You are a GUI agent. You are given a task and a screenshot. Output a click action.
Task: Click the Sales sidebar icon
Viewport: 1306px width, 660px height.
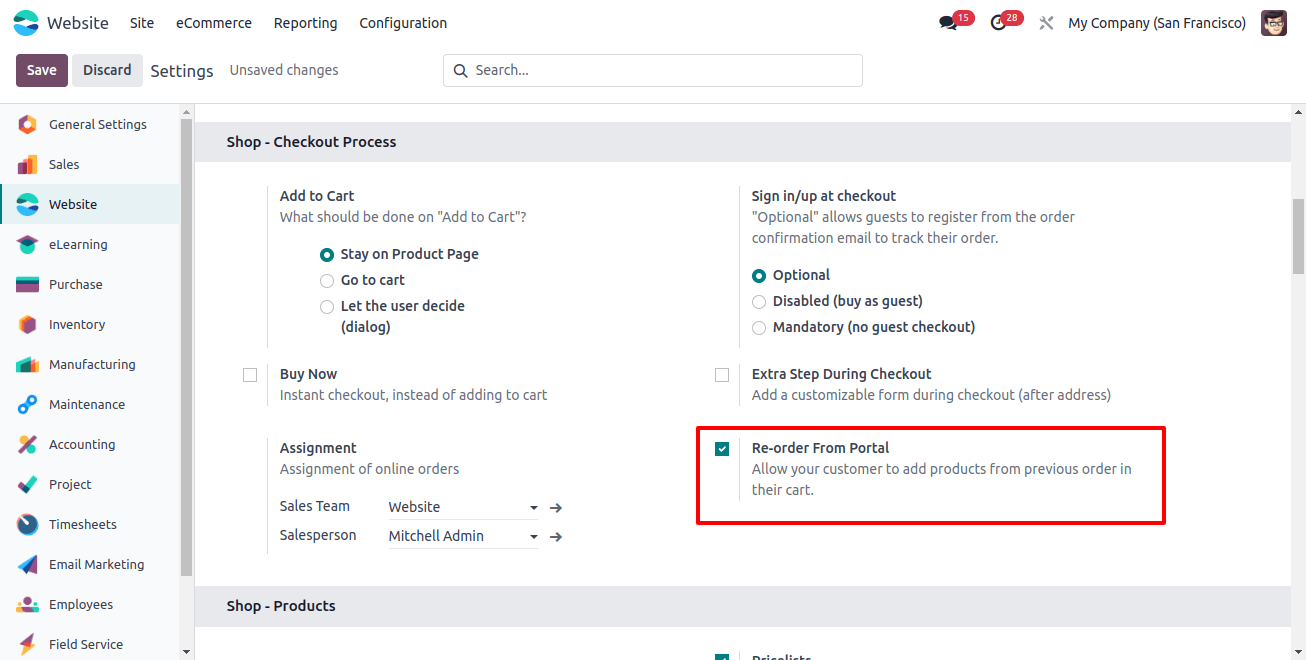click(x=27, y=164)
